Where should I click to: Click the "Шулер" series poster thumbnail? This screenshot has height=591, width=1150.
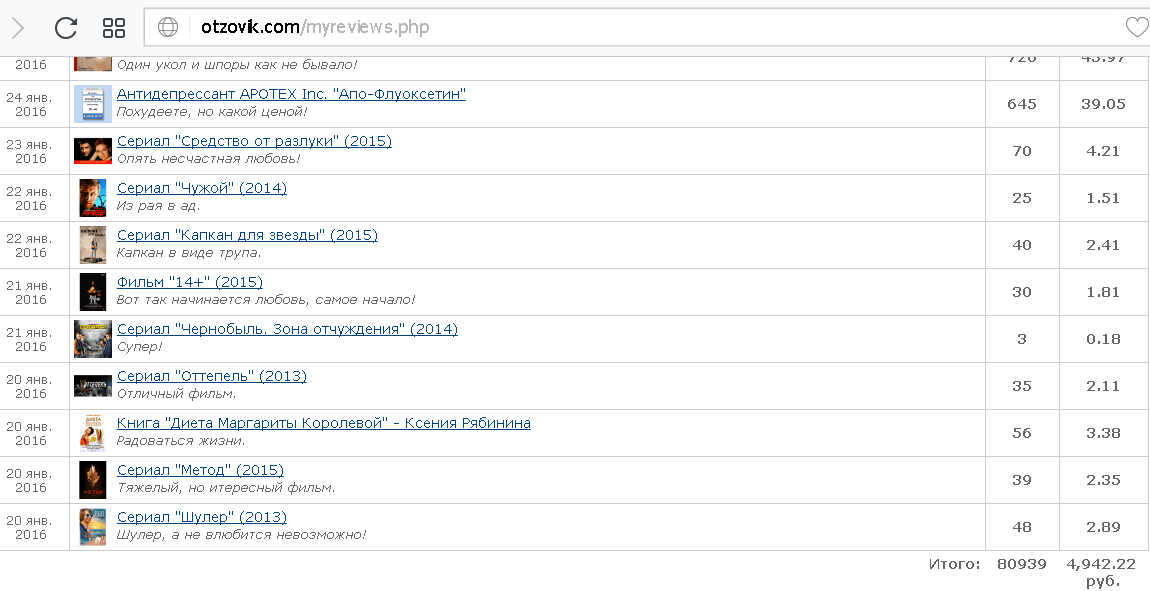pos(92,527)
